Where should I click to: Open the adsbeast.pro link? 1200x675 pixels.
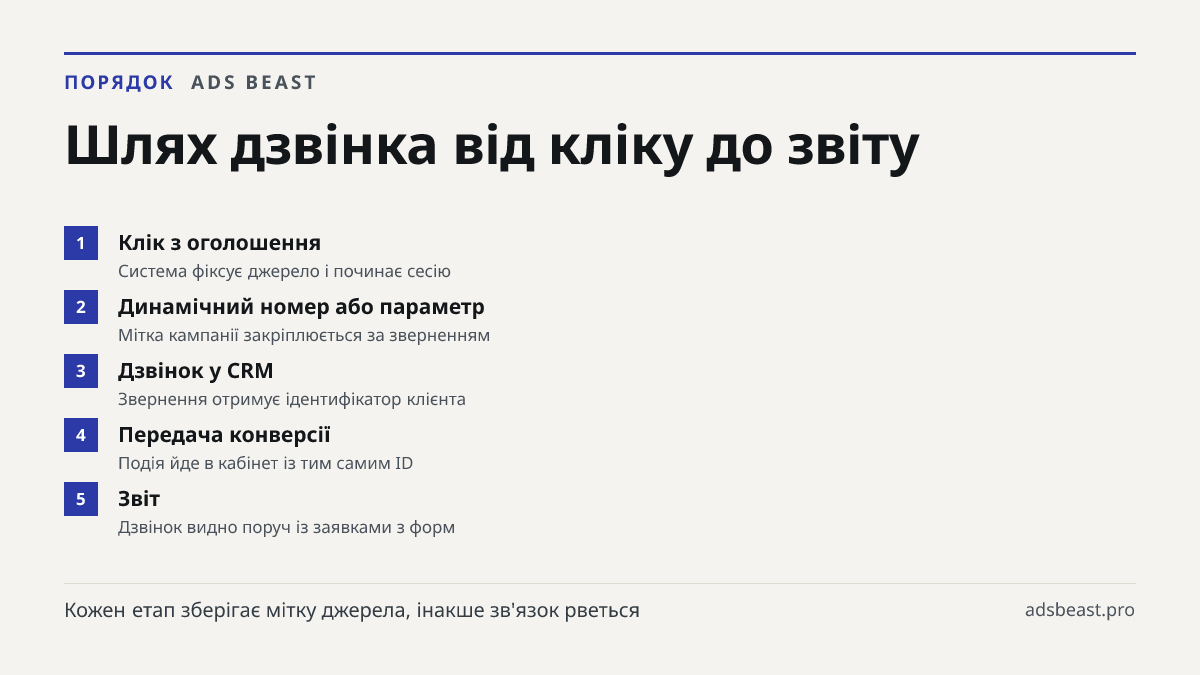tap(1080, 610)
